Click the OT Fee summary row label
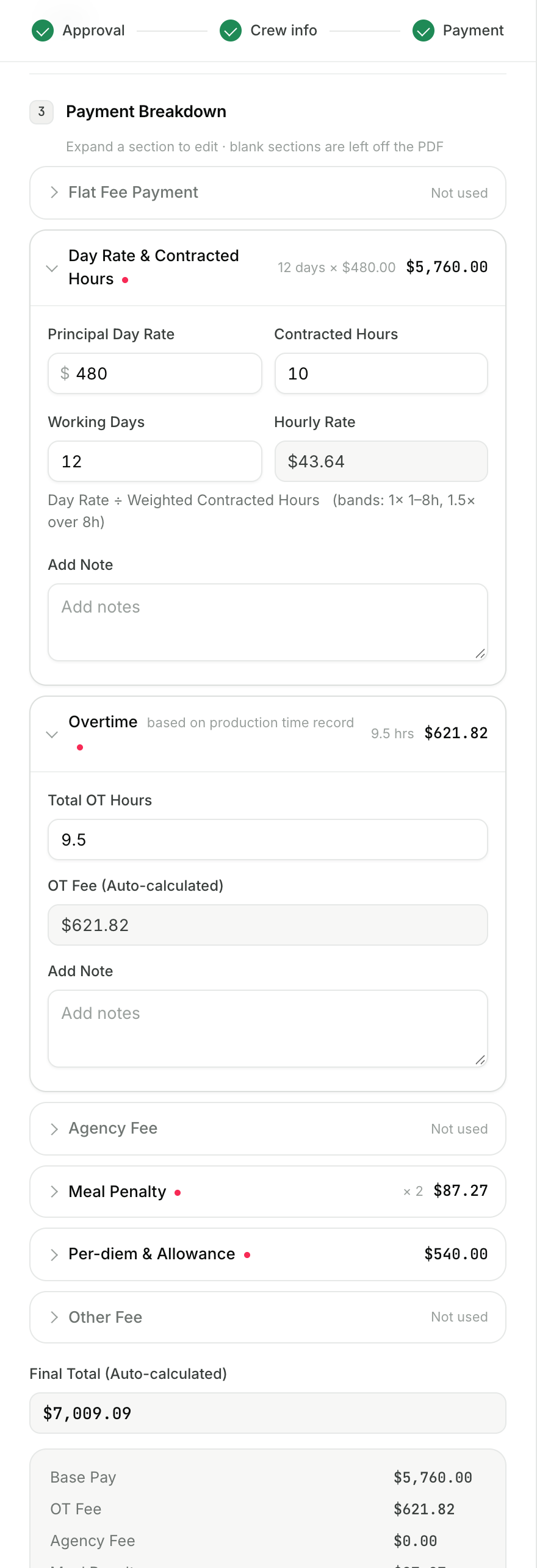This screenshot has width=537, height=1568. pyautogui.click(x=76, y=1509)
